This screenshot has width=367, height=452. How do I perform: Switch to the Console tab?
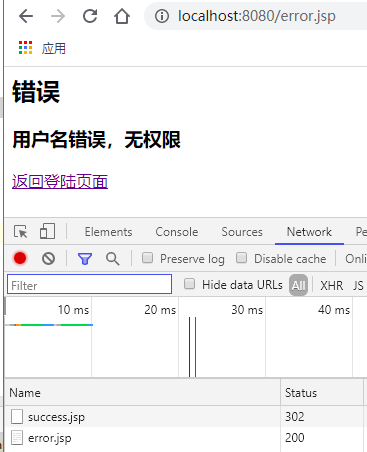(x=177, y=232)
